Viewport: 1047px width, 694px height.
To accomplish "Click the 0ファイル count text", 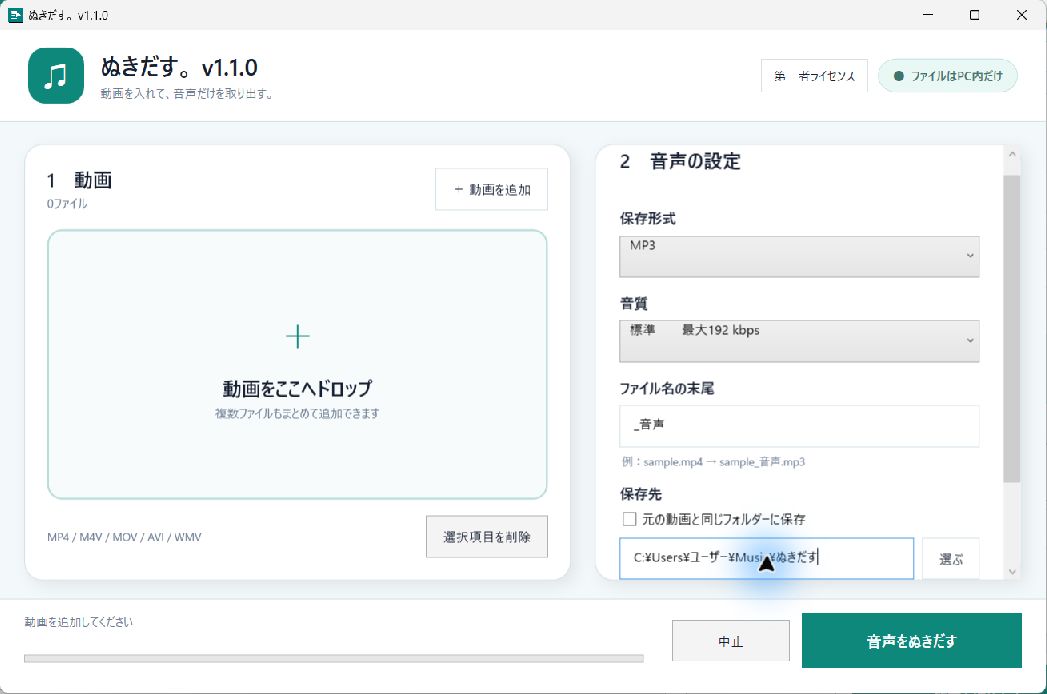I will [67, 203].
